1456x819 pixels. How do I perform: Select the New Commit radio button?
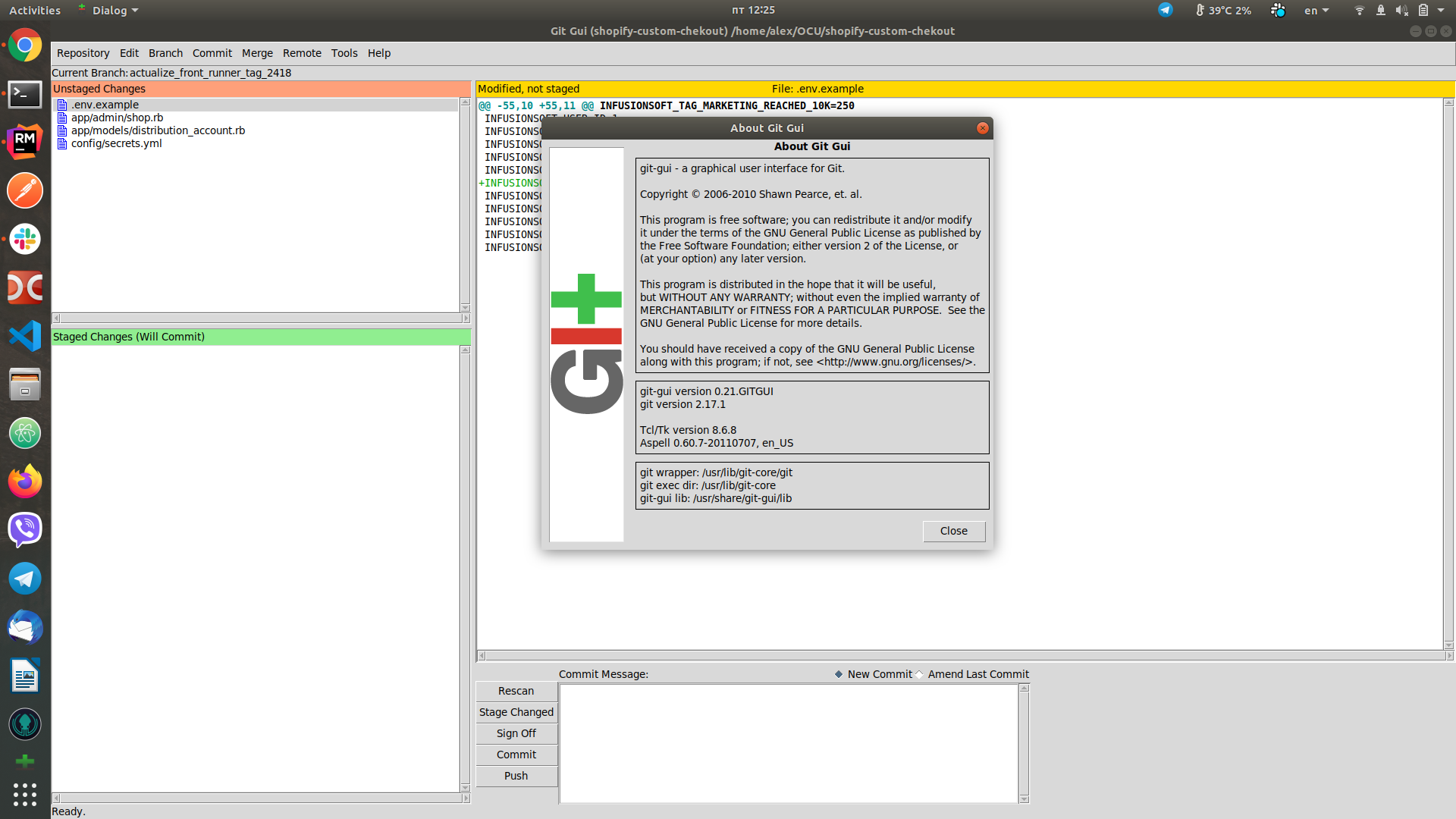[839, 674]
